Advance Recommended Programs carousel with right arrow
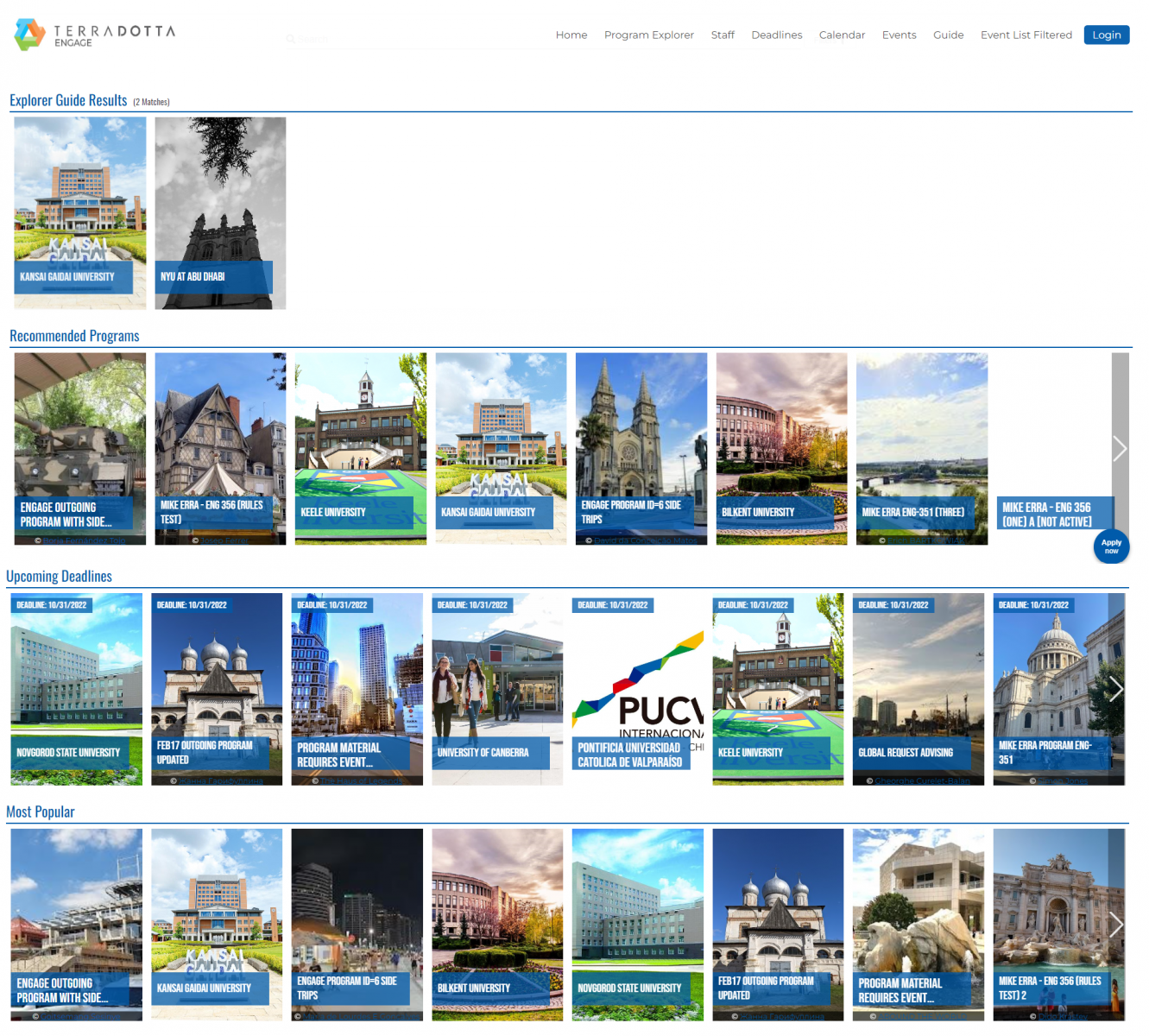This screenshot has width=1149, height=1036. click(1120, 449)
